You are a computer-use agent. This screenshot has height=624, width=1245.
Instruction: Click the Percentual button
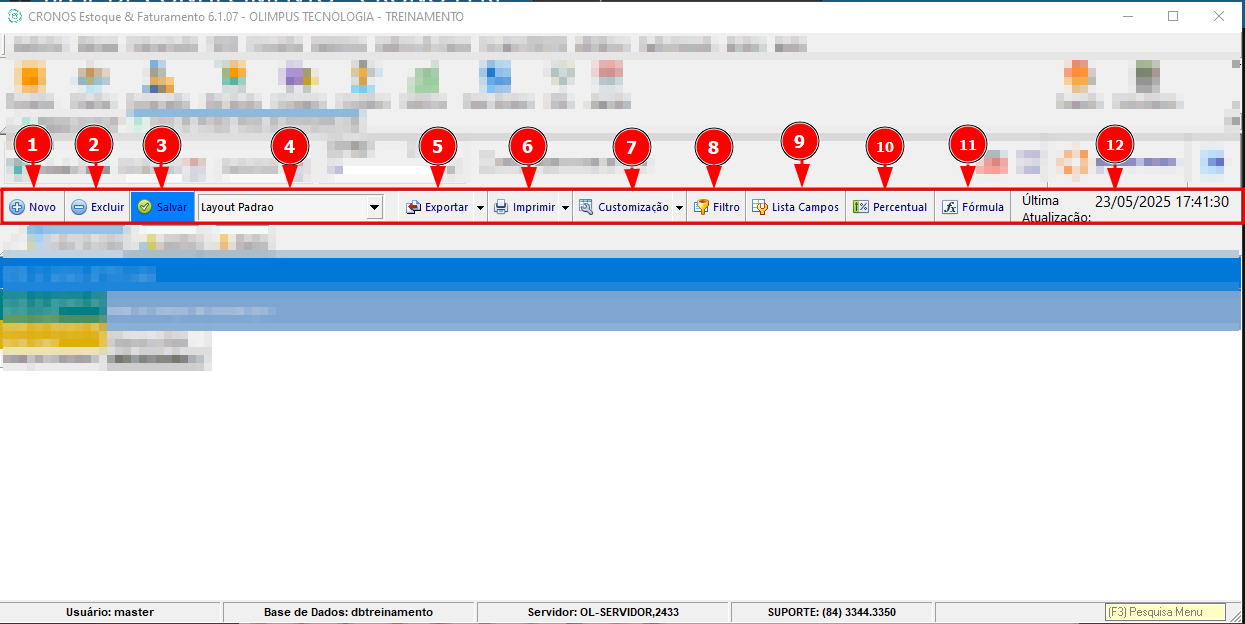pos(889,207)
